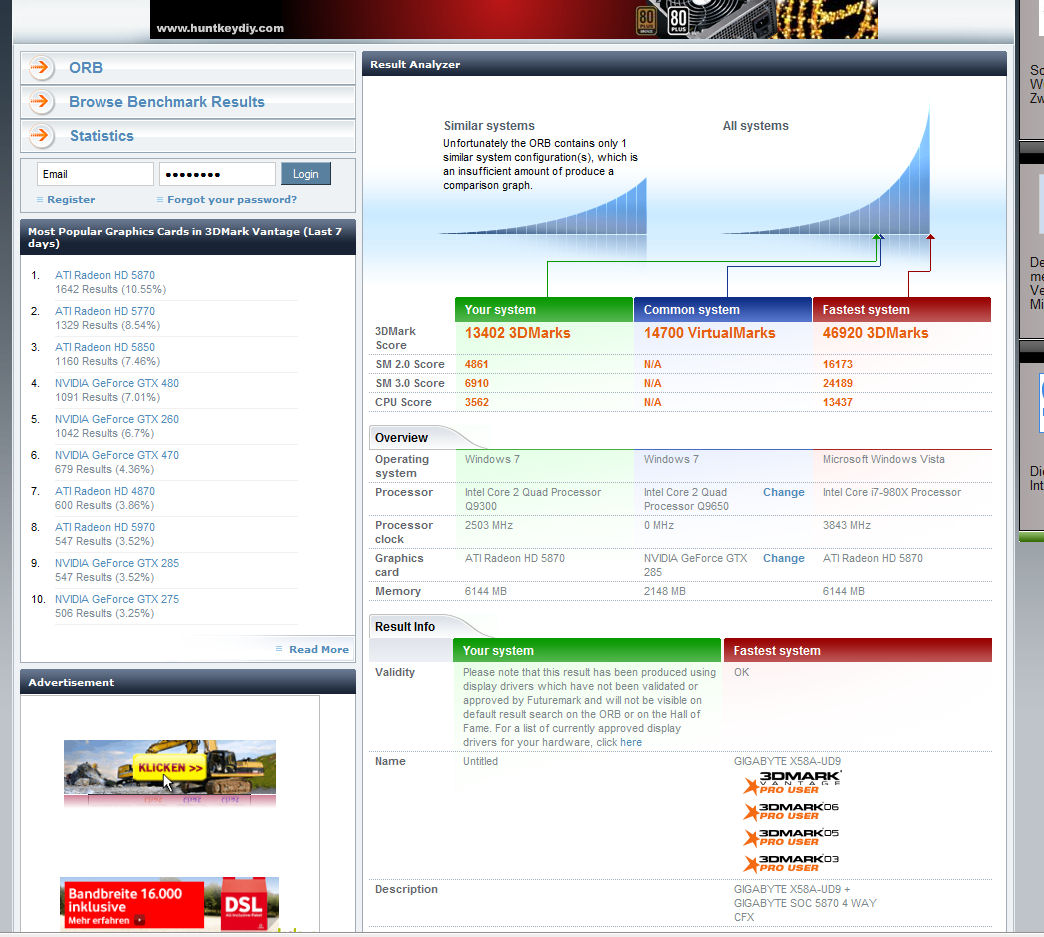
Task: Click the 3DMark05 Pro User badge
Action: pyautogui.click(x=790, y=837)
